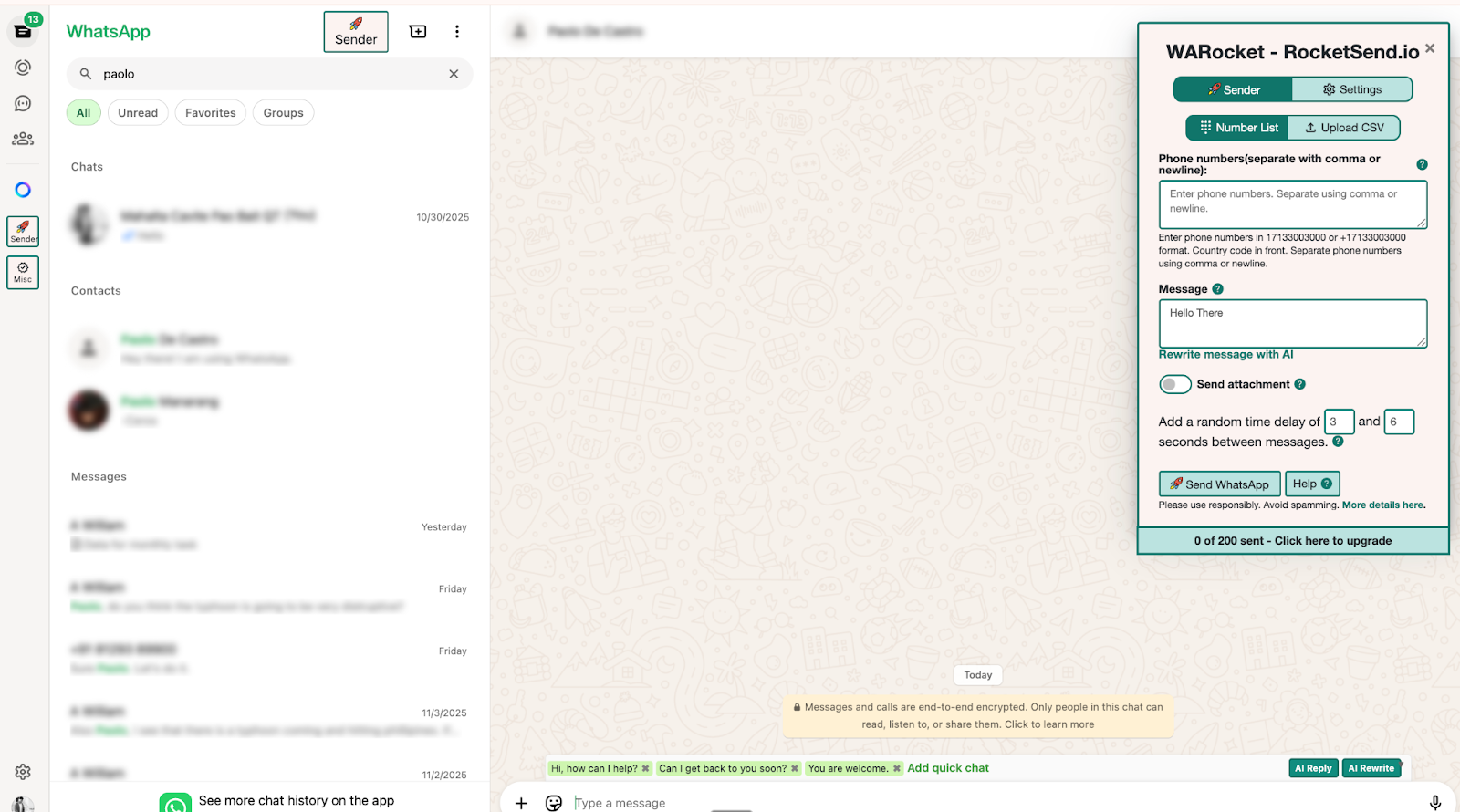1460x812 pixels.
Task: Open WhatsApp settings gear in sidebar
Action: tap(23, 772)
